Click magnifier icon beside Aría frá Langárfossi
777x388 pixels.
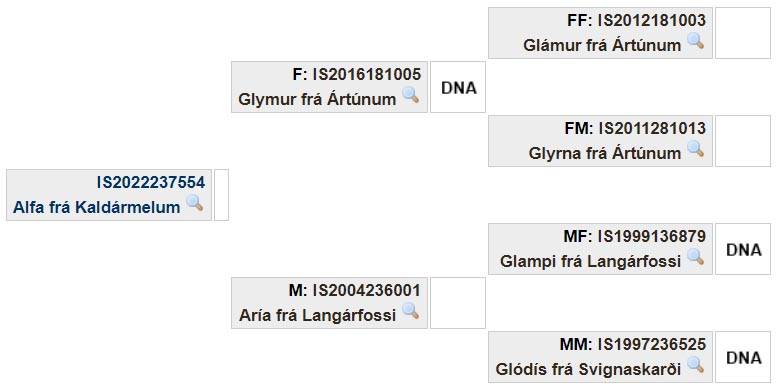tap(410, 311)
